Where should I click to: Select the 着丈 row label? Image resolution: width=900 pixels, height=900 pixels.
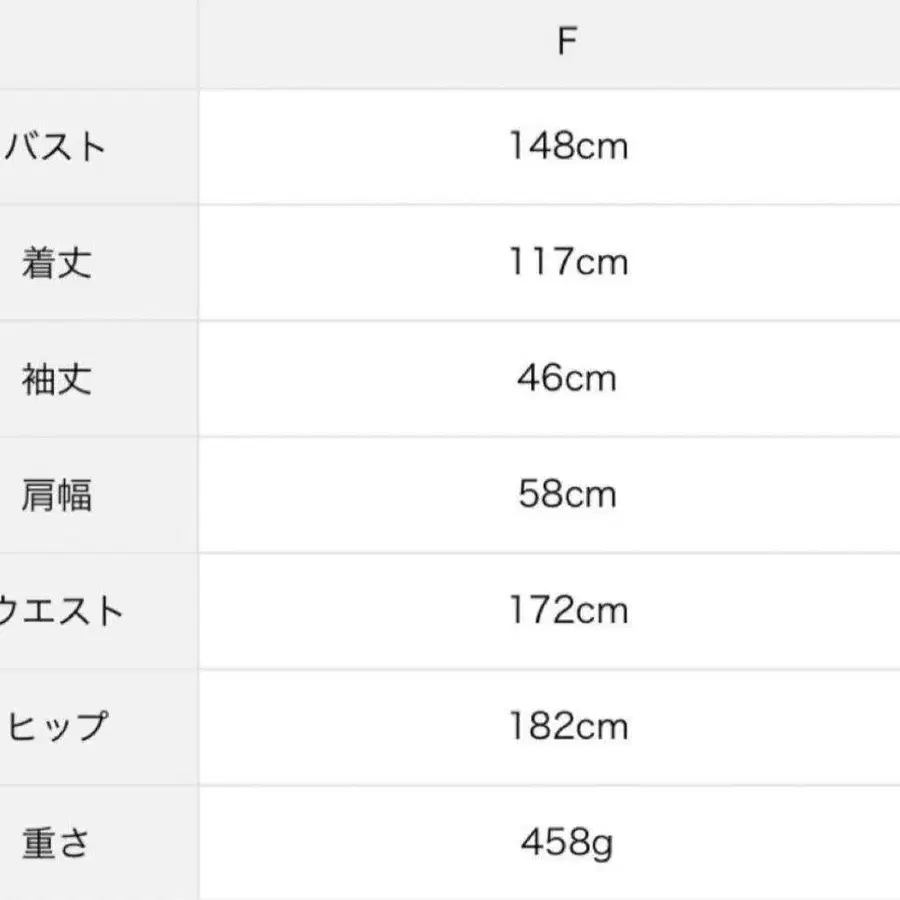[58, 263]
